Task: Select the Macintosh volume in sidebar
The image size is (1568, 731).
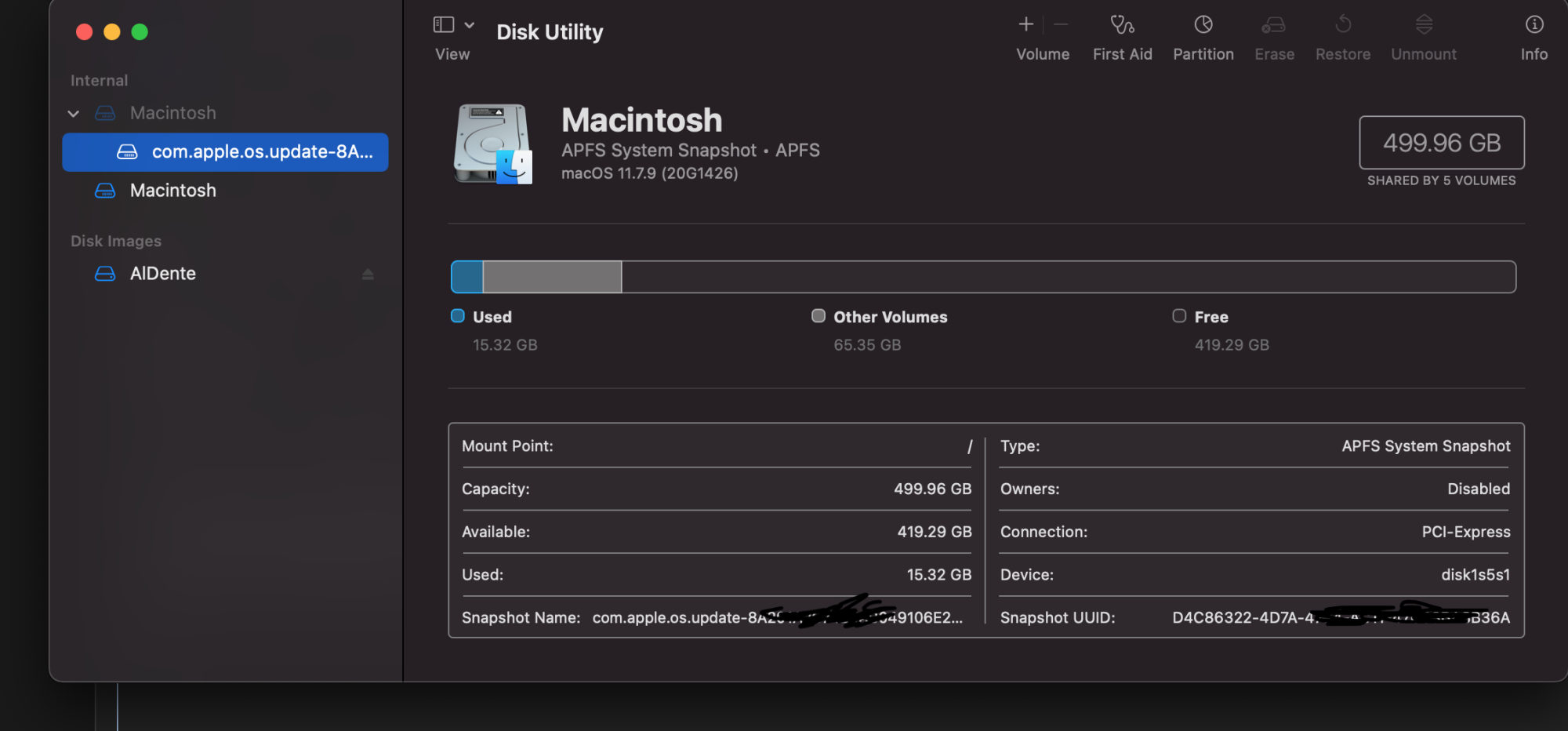Action: (172, 191)
